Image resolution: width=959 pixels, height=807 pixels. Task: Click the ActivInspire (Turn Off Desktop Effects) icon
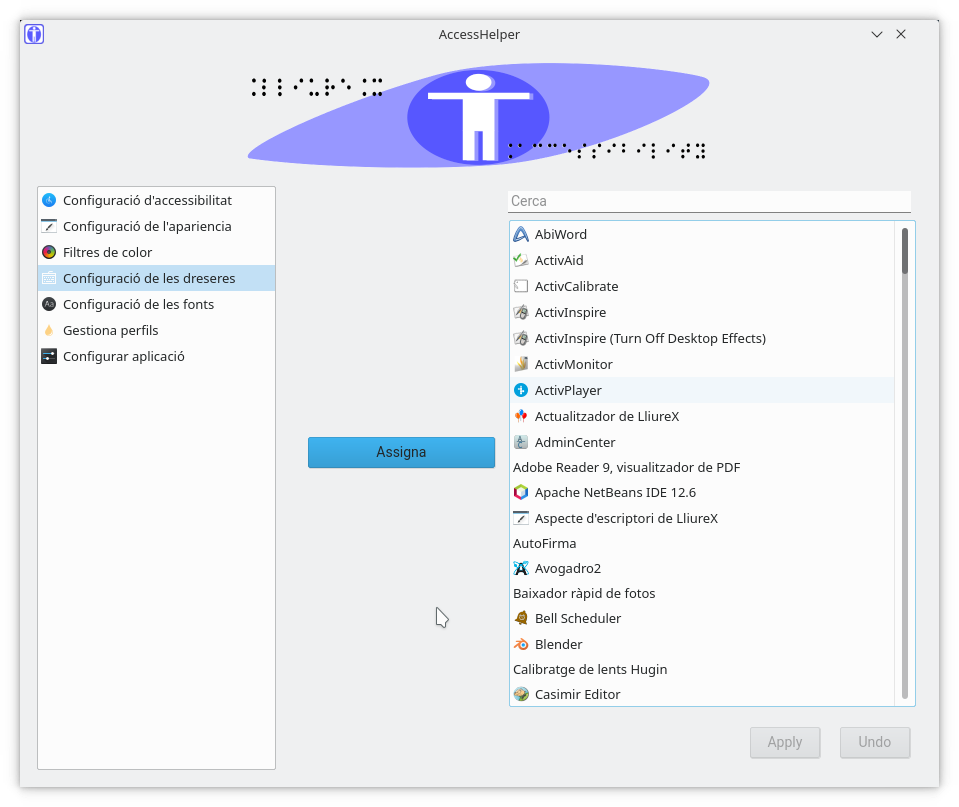pos(520,338)
